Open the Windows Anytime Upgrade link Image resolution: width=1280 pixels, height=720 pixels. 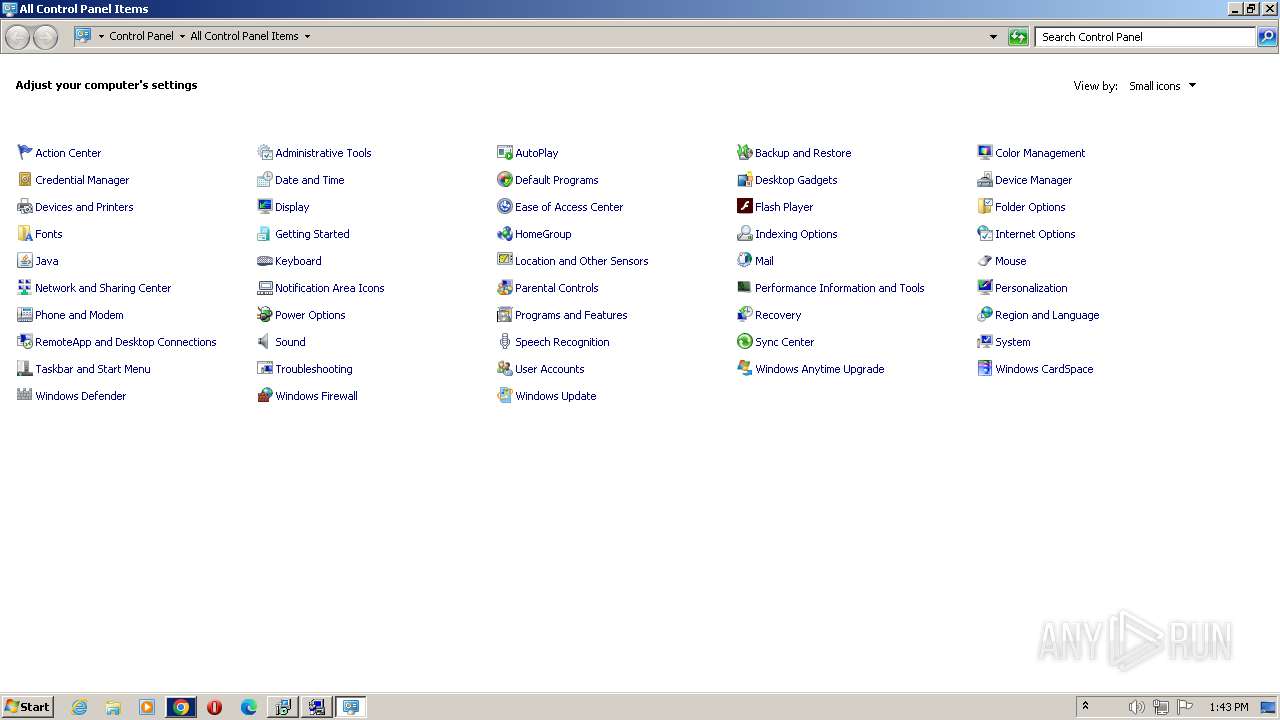(x=819, y=369)
